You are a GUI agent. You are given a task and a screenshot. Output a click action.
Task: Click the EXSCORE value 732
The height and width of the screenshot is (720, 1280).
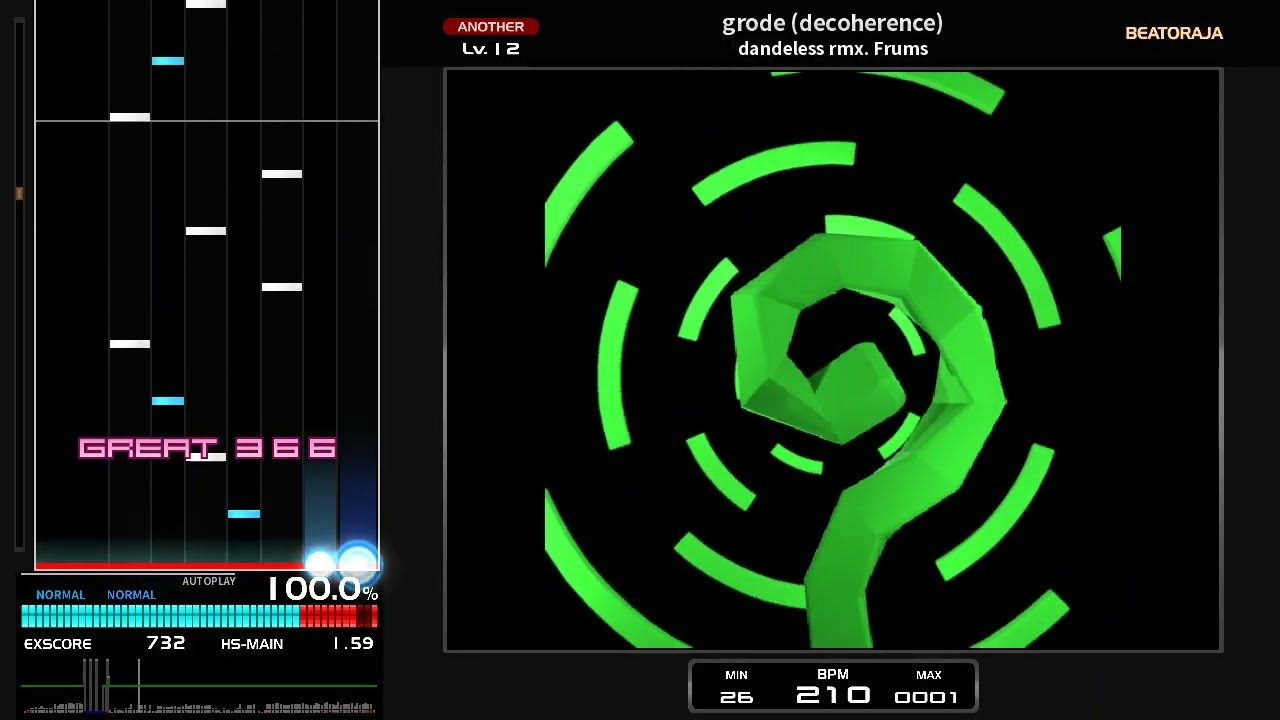(166, 643)
